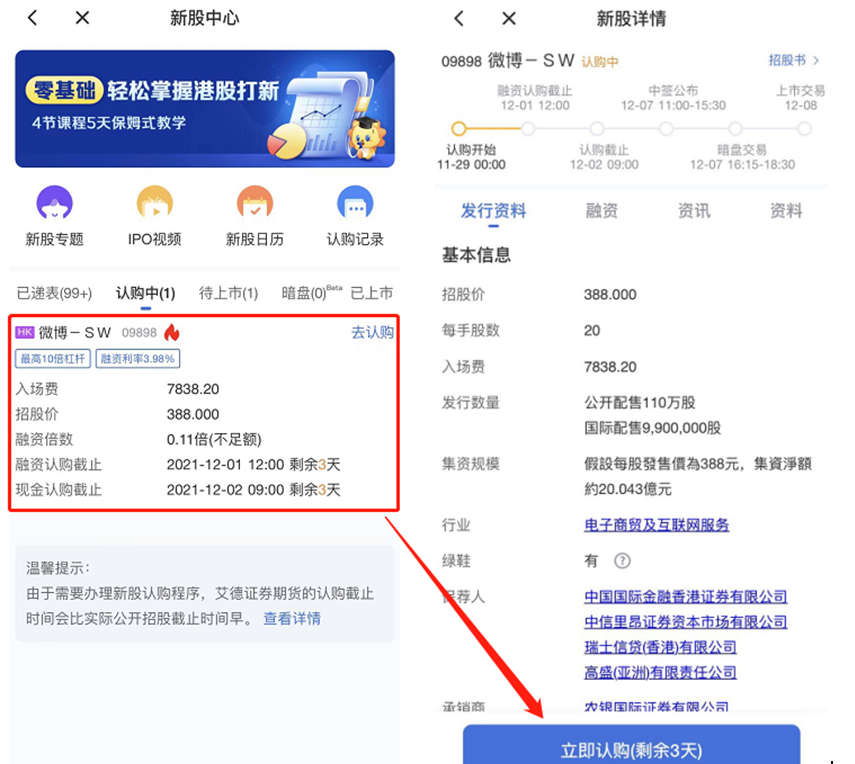Tap the 最高10倍杠杆 tag
855x764 pixels.
tap(53, 359)
